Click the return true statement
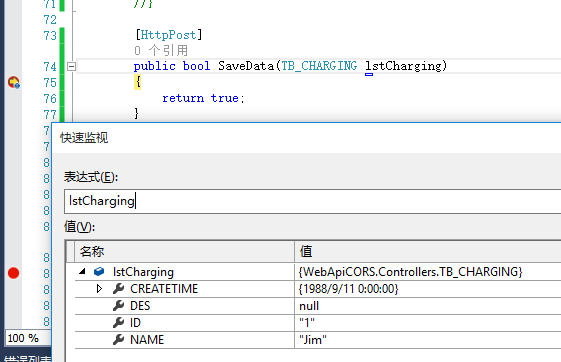561x362 pixels. (203, 98)
